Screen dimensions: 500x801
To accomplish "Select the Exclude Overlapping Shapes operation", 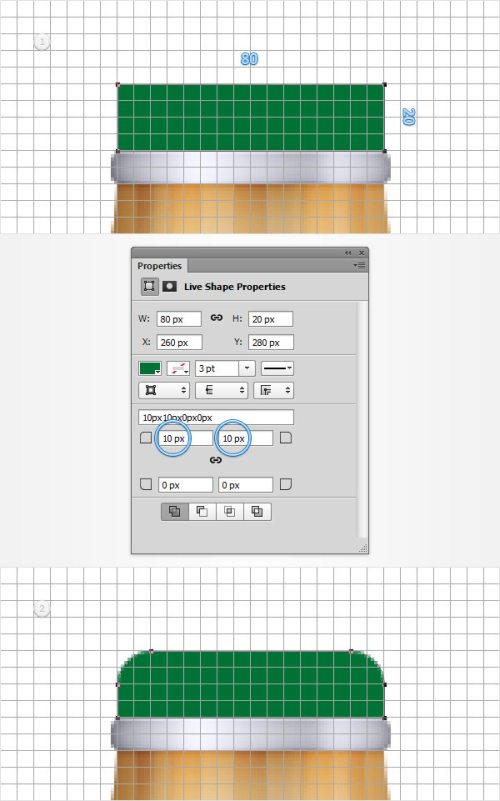I will point(257,511).
